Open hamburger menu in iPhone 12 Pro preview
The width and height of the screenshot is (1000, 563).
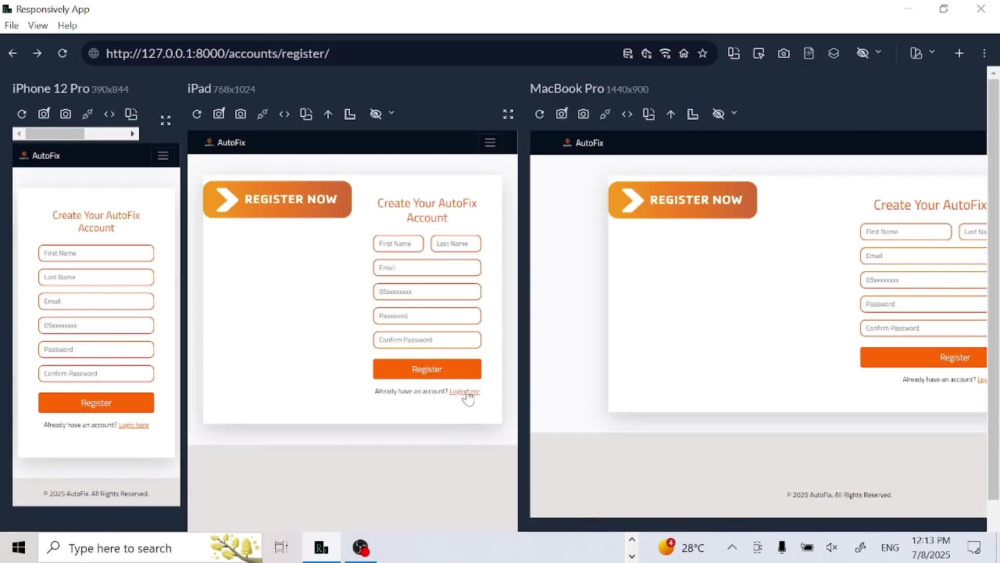[163, 156]
